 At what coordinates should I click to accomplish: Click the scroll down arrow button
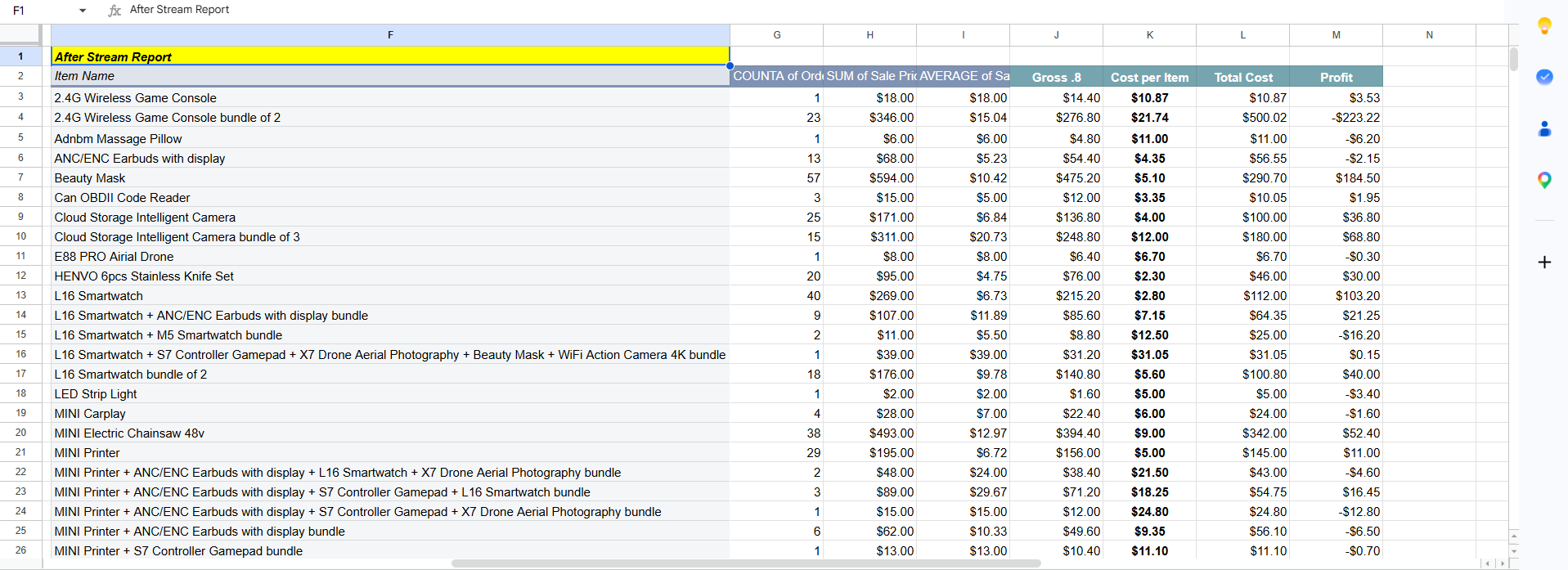pyautogui.click(x=1513, y=551)
